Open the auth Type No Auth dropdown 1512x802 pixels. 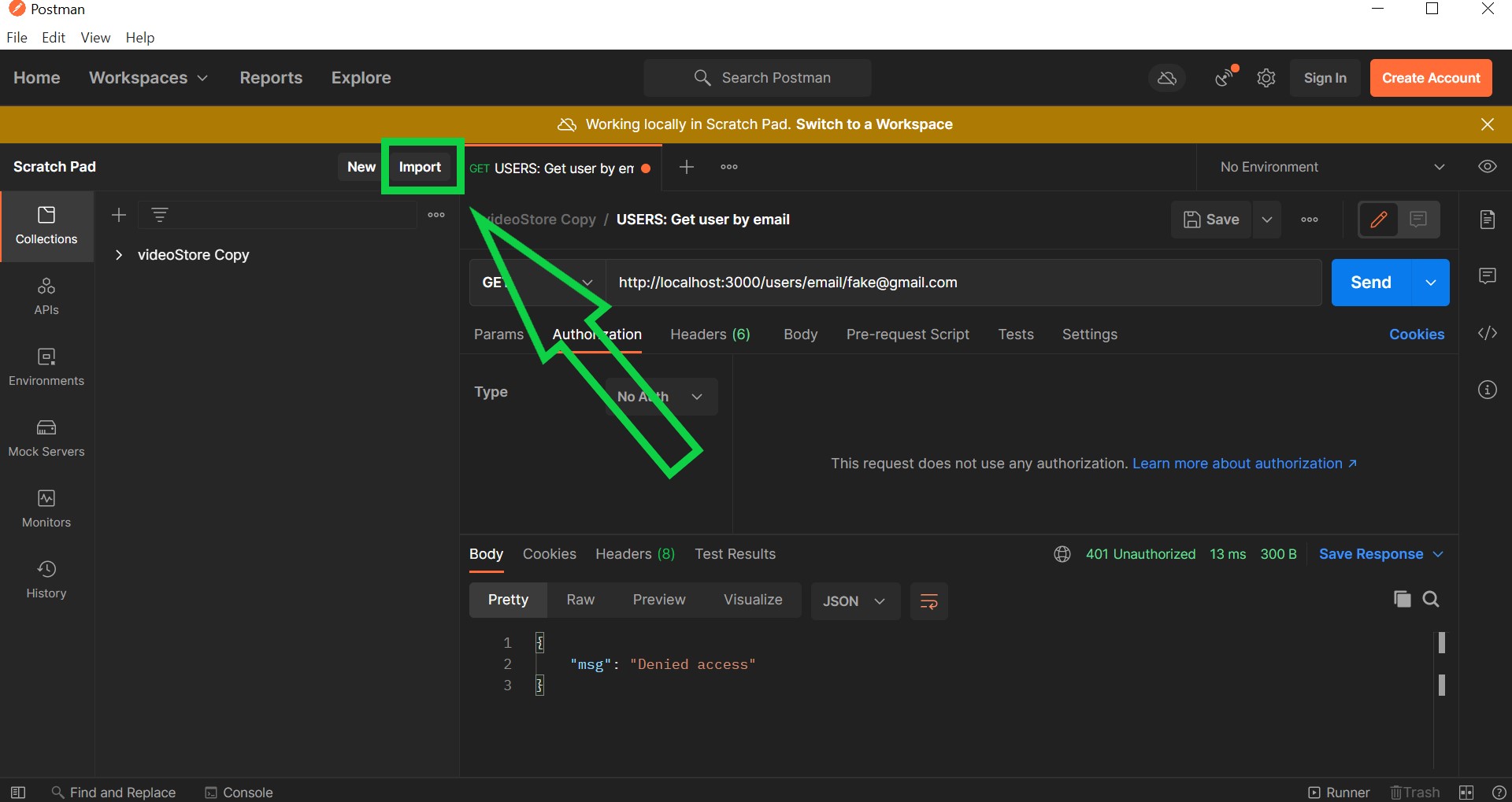point(661,397)
